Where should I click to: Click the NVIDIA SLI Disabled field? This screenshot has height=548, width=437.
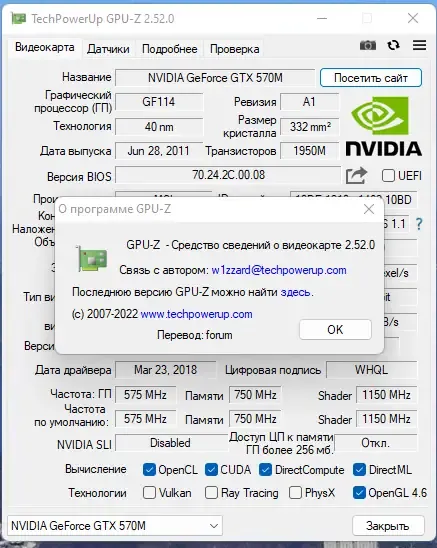(171, 443)
